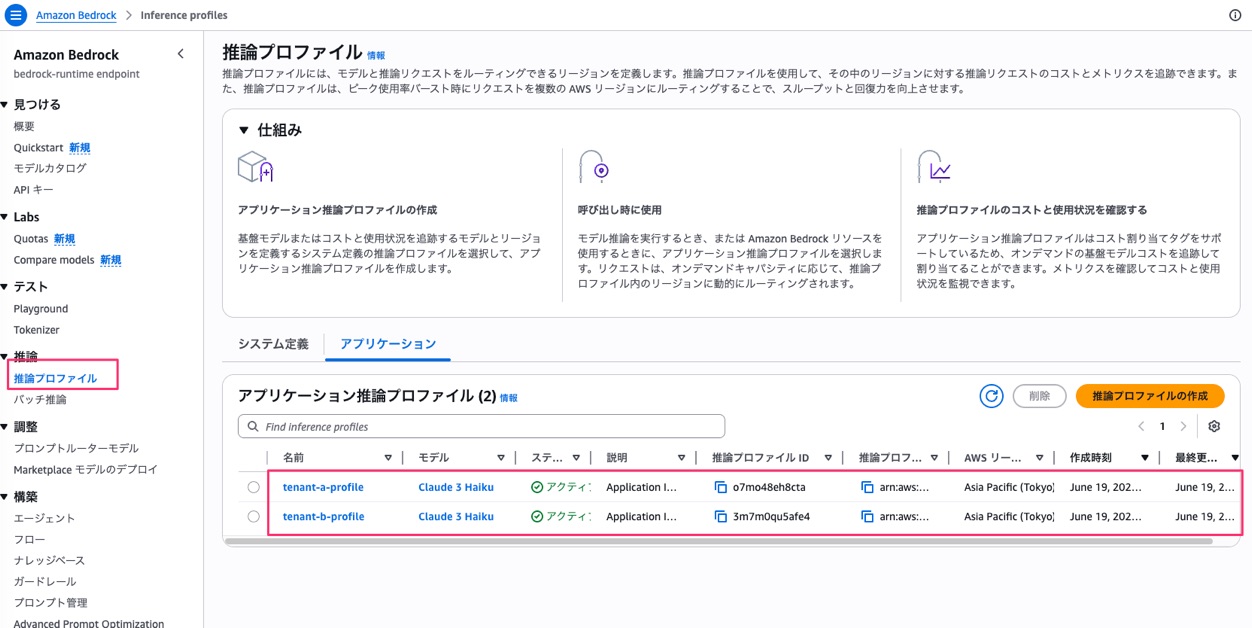Switch to the システム定義 tab
The image size is (1252, 628).
273,344
